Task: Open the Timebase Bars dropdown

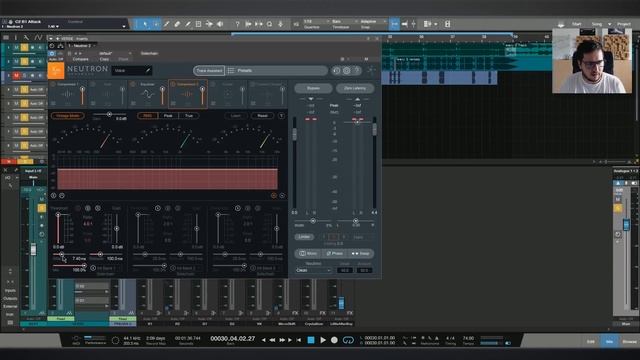Action: [343, 22]
